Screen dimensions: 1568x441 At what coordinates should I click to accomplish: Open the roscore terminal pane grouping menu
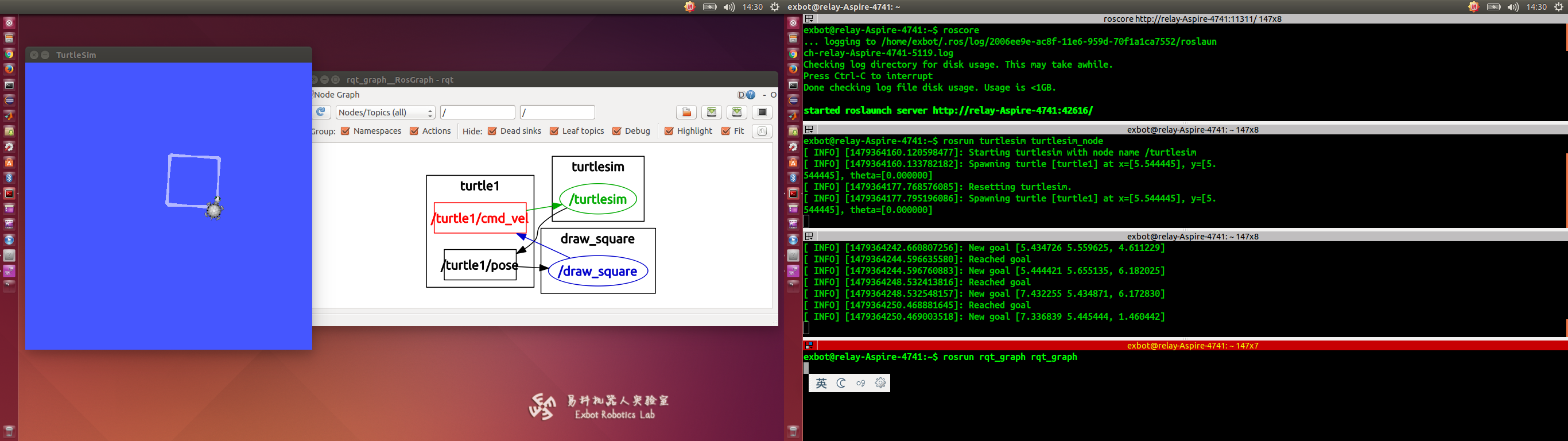tap(809, 19)
